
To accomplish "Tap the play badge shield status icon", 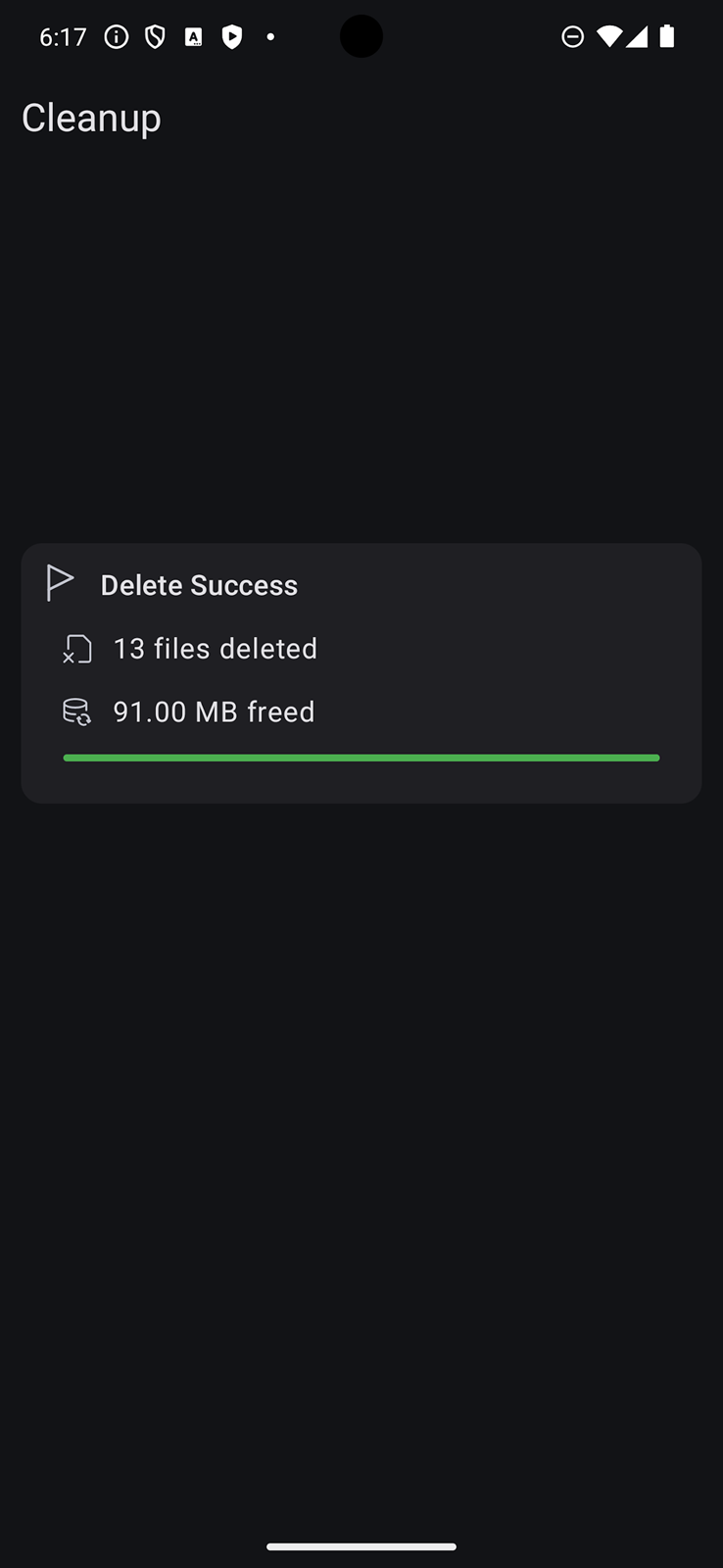I will [232, 37].
